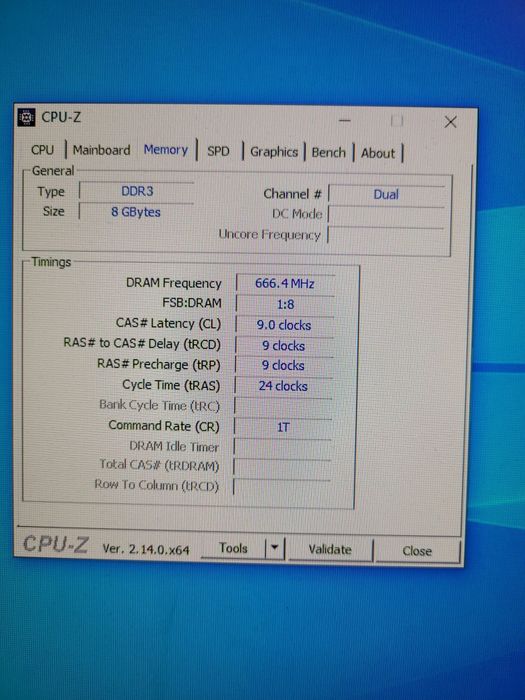Expand the Tools dropdown arrow
The height and width of the screenshot is (700, 525).
275,548
